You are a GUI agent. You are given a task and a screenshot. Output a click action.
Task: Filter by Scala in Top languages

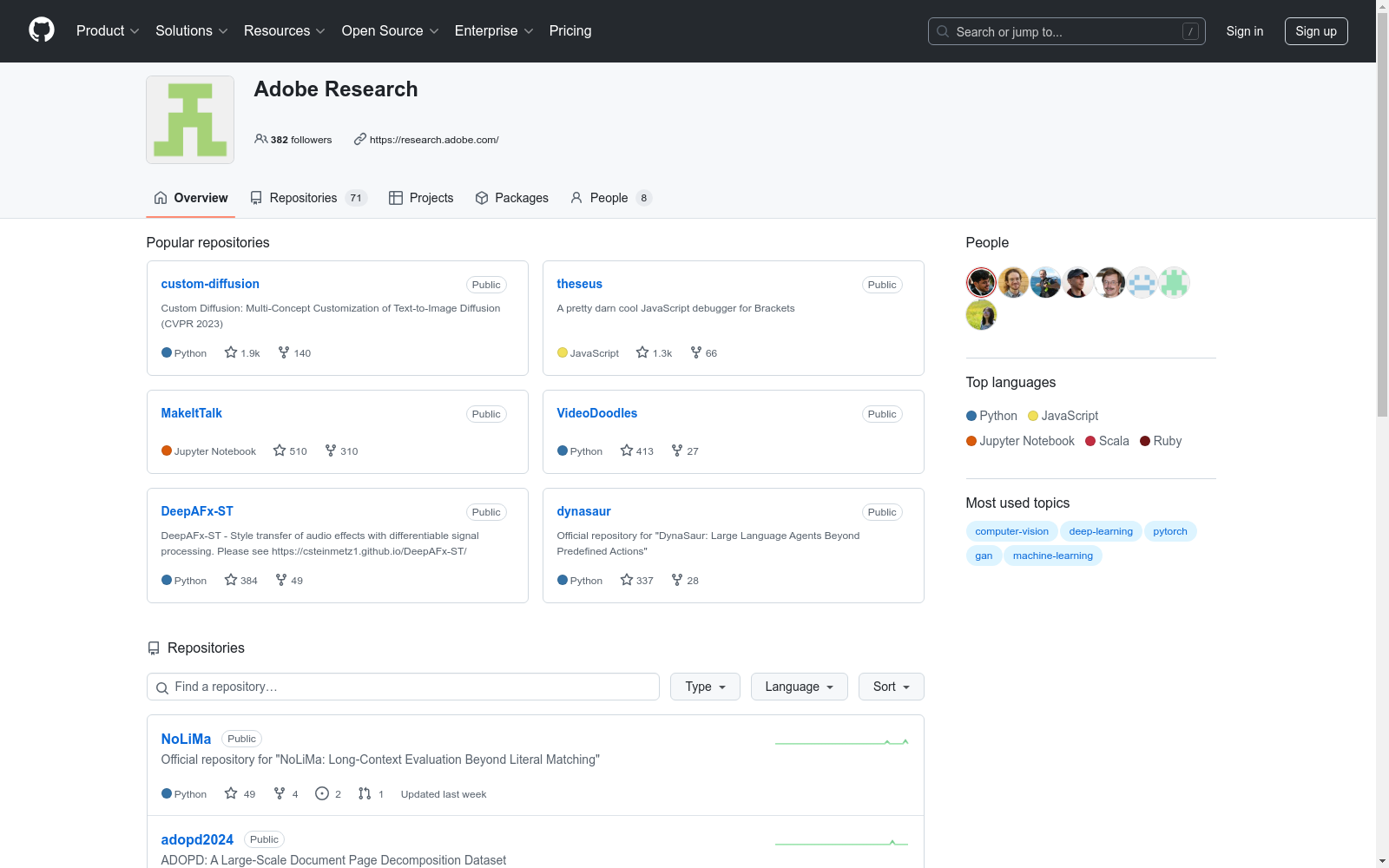(x=1107, y=441)
